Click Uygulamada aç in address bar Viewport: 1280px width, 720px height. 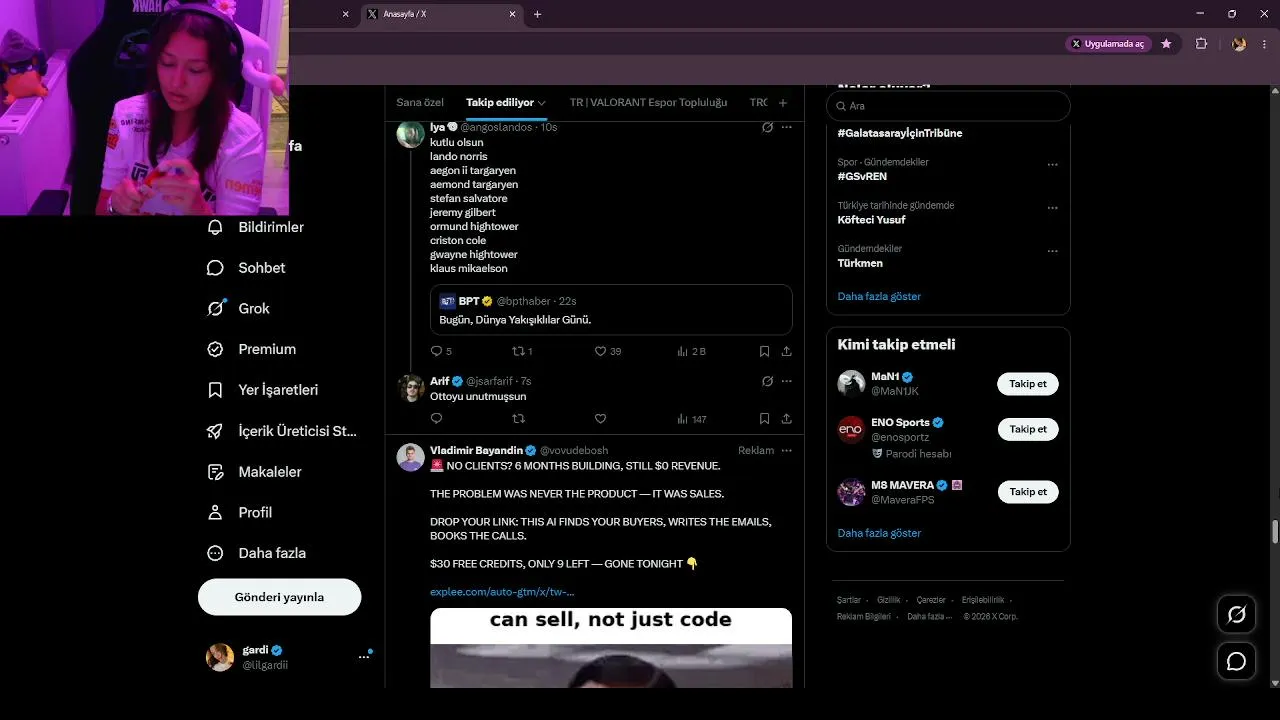tap(1109, 44)
